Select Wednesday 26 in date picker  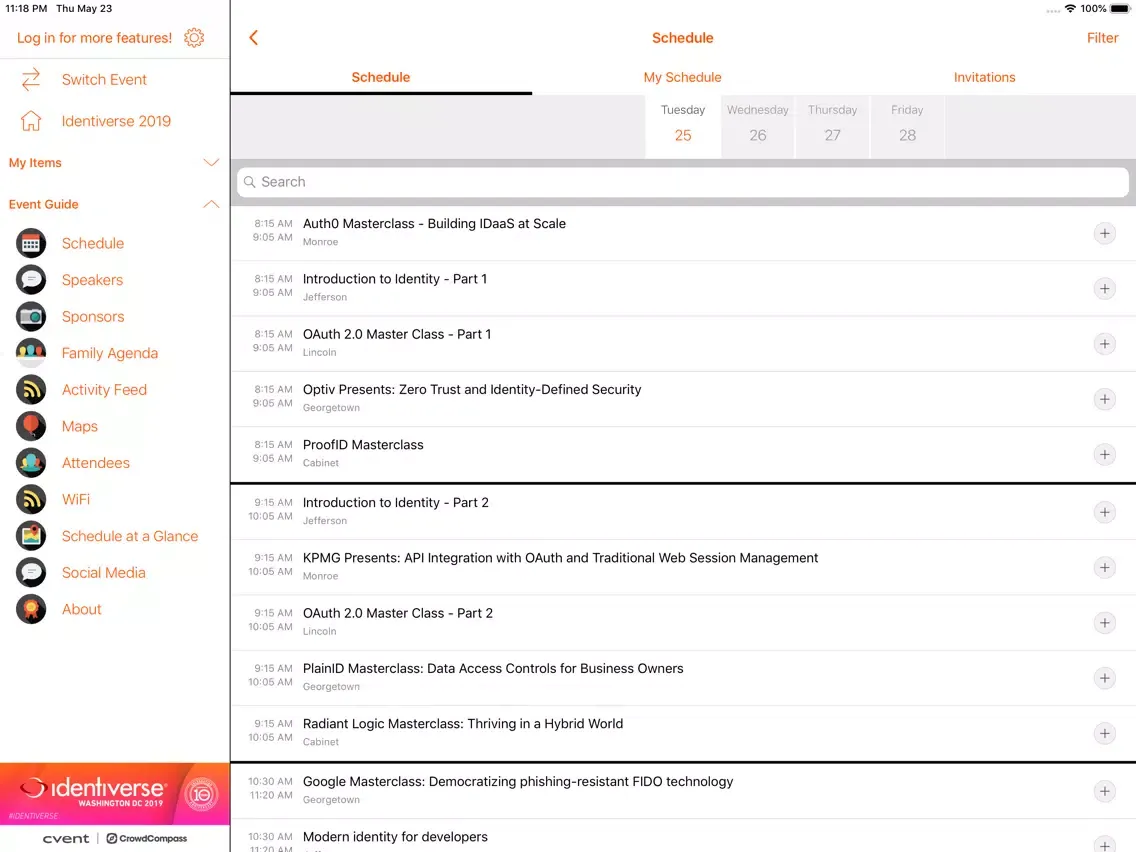click(757, 124)
